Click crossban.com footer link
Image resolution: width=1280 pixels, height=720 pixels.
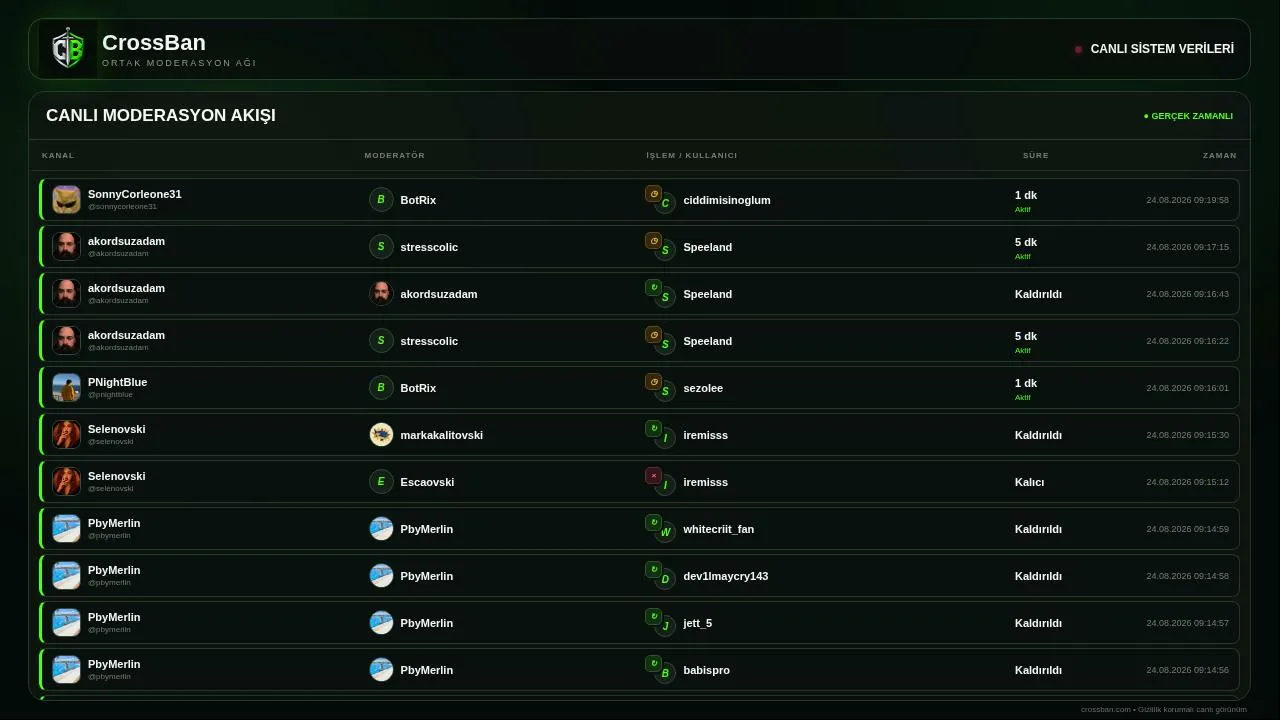point(1105,709)
